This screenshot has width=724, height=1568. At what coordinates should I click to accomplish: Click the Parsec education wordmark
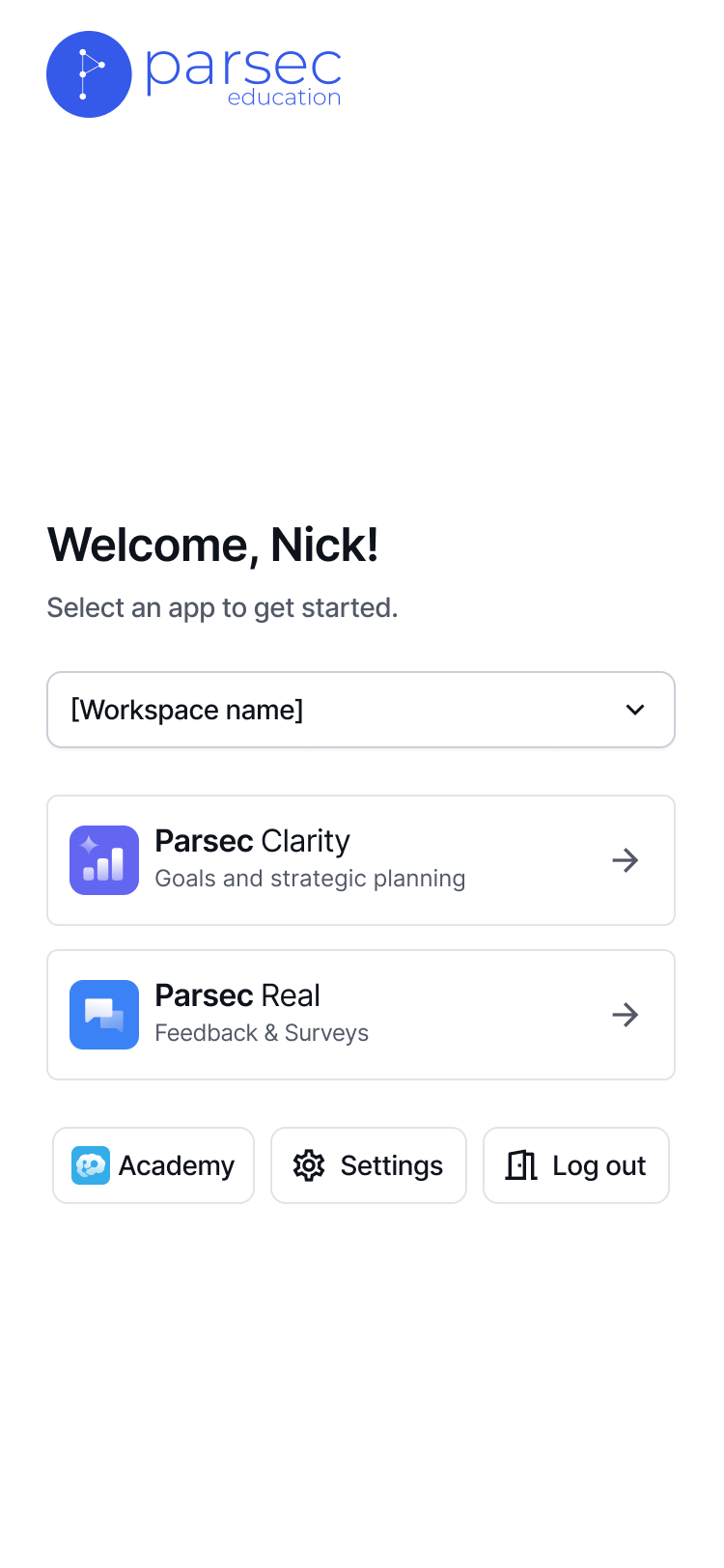tap(243, 75)
